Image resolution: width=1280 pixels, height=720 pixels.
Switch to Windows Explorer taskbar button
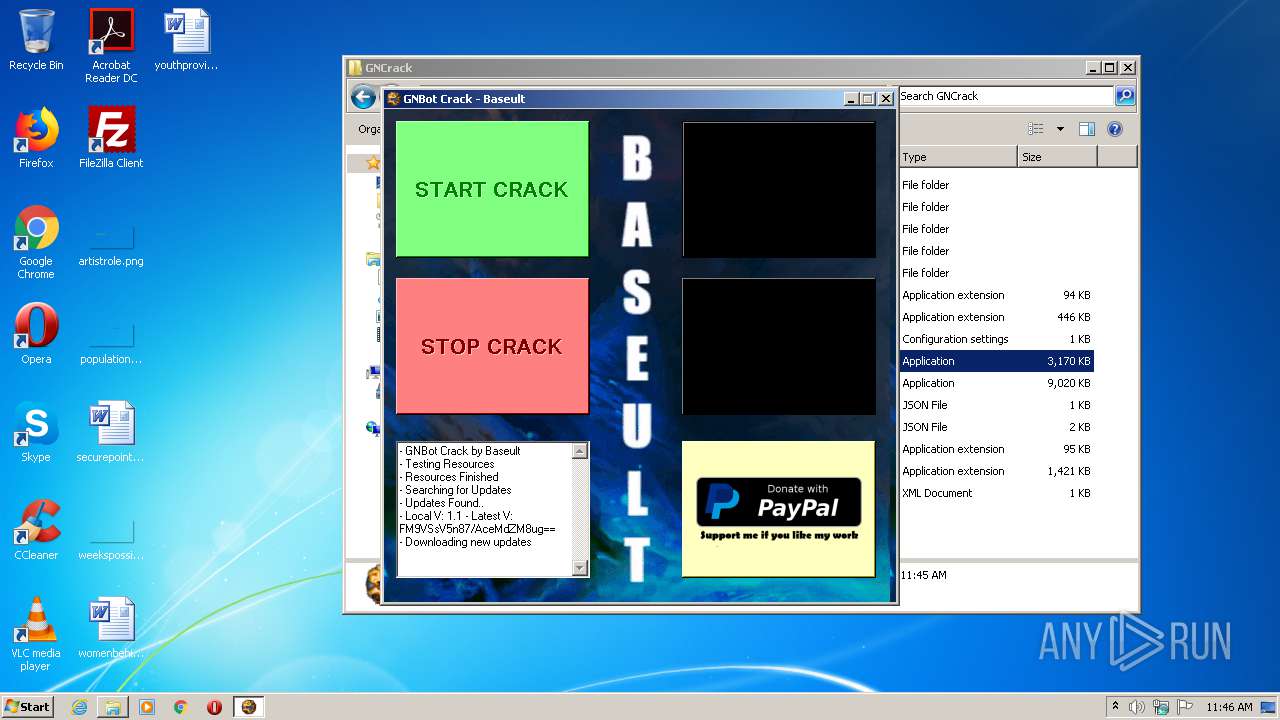[x=113, y=706]
